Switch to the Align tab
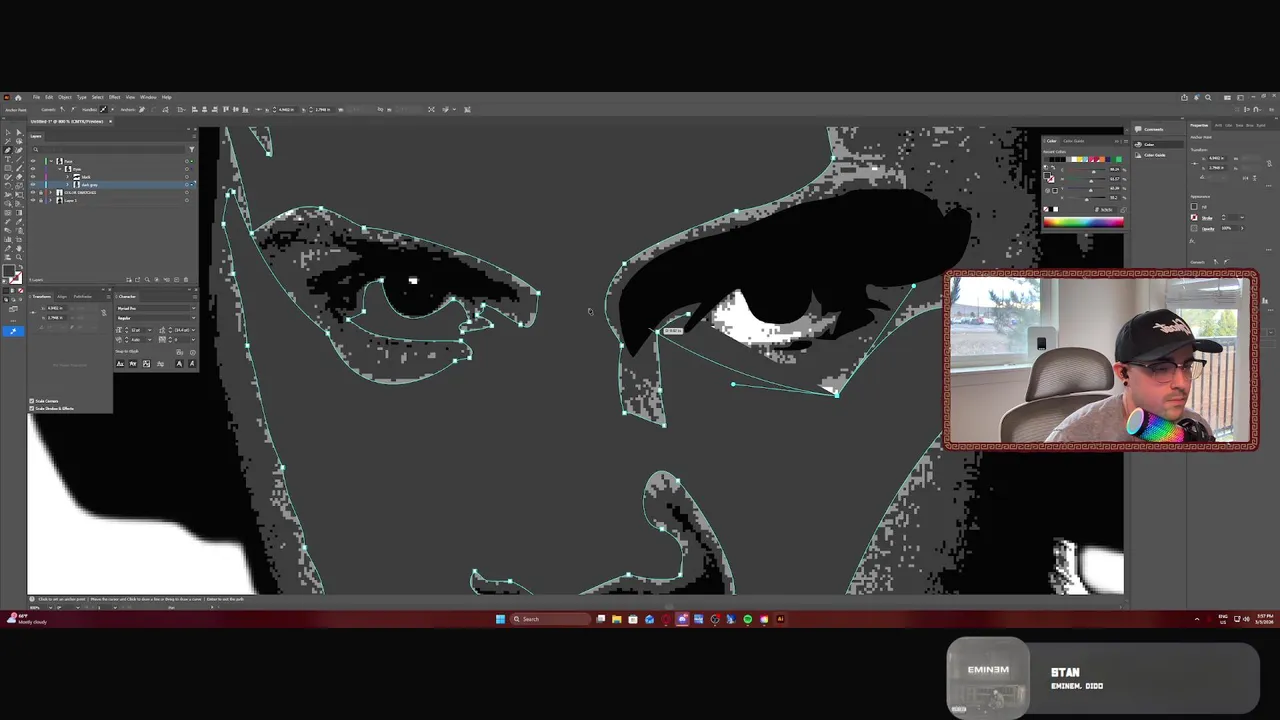The height and width of the screenshot is (720, 1280). [62, 296]
